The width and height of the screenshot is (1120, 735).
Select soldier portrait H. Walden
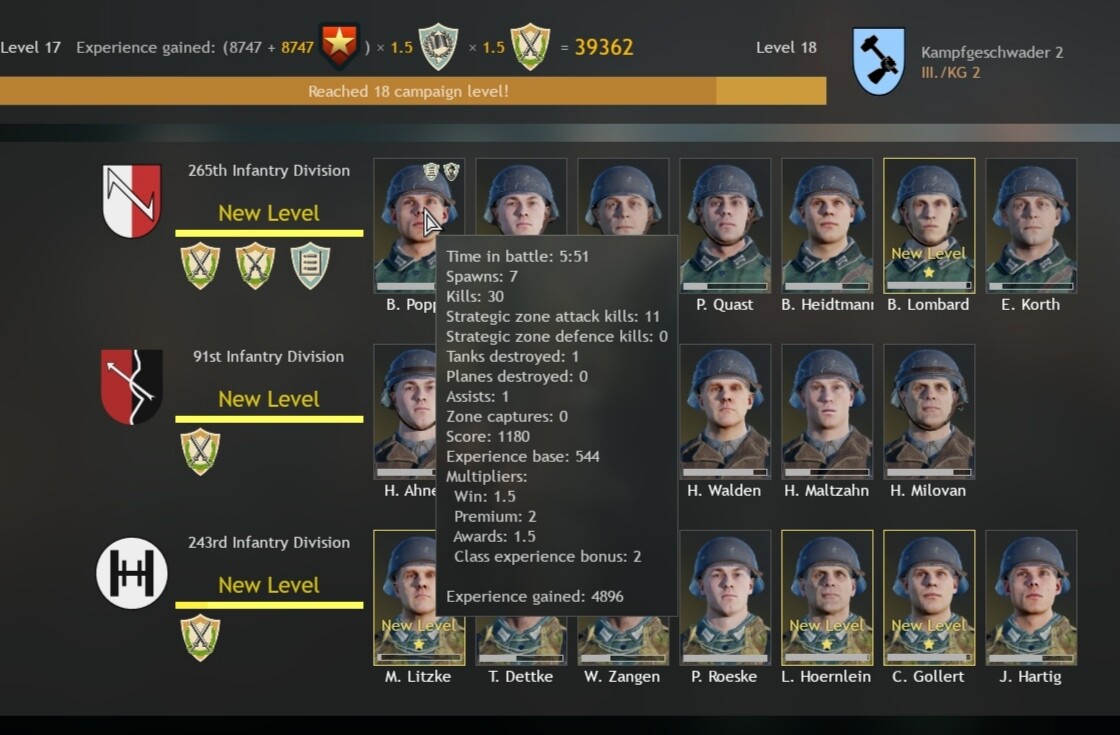[725, 411]
